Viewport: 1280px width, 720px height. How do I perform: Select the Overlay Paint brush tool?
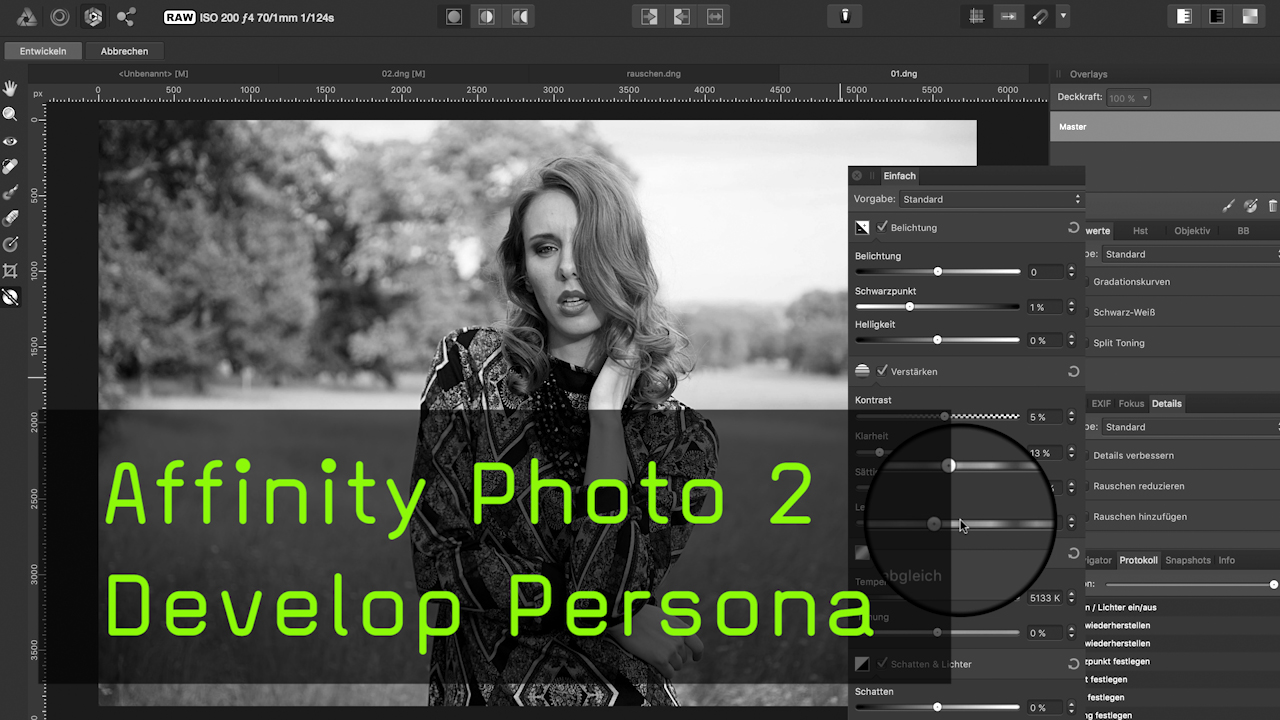[x=10, y=193]
